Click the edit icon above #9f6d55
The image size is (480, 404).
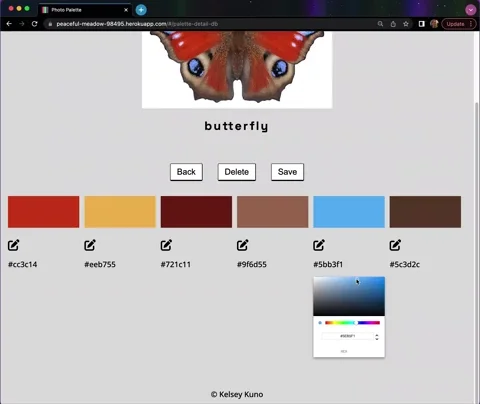click(x=243, y=245)
